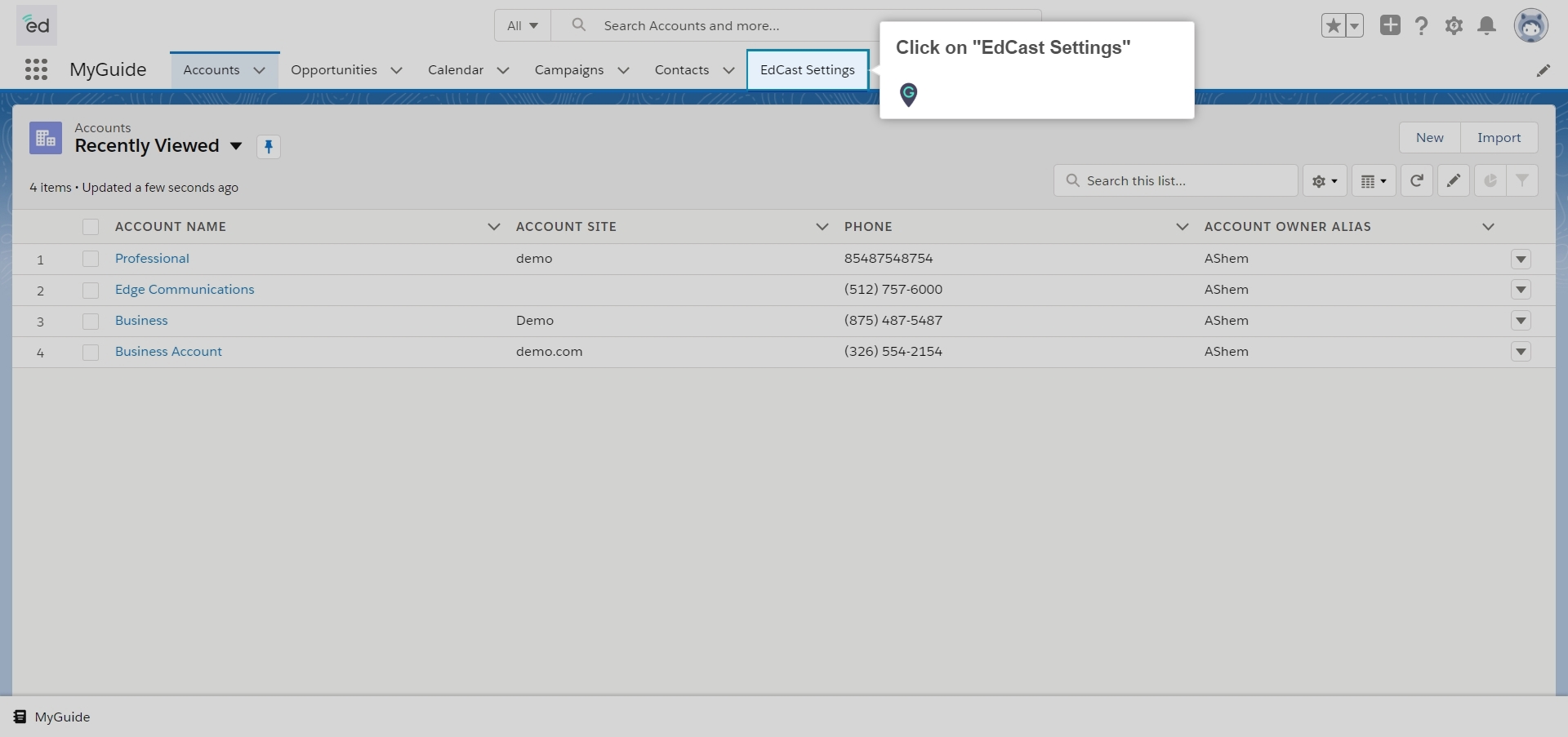Expand the Contacts tab chevron
The height and width of the screenshot is (737, 1568).
(729, 70)
